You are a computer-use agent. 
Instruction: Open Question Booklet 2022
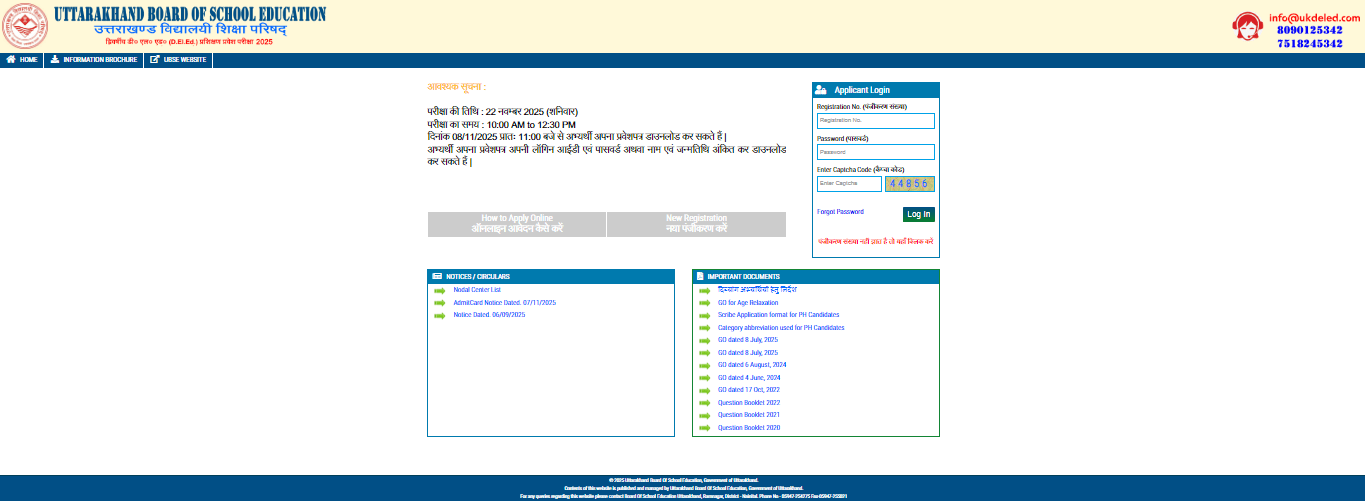[x=749, y=403]
